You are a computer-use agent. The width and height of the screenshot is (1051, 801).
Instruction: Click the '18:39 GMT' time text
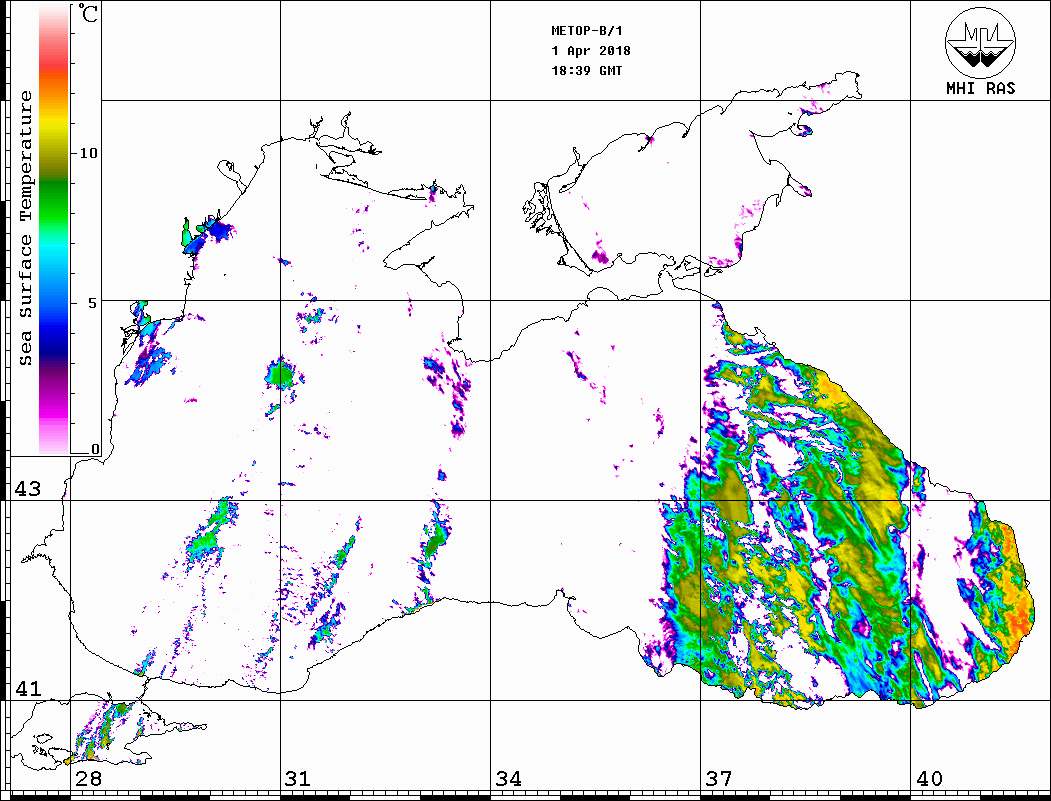(586, 70)
